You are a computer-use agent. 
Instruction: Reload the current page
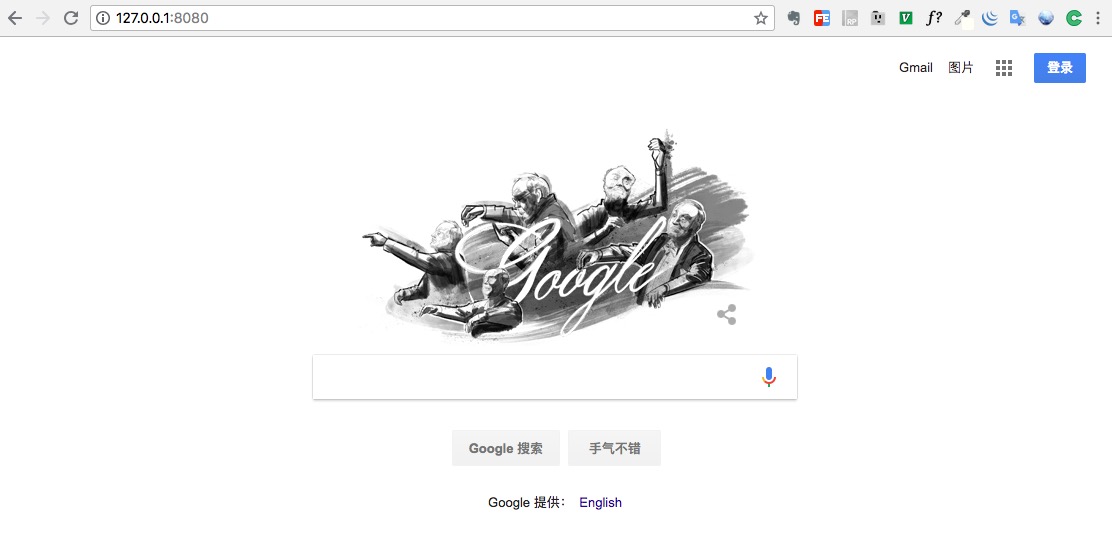click(x=71, y=18)
